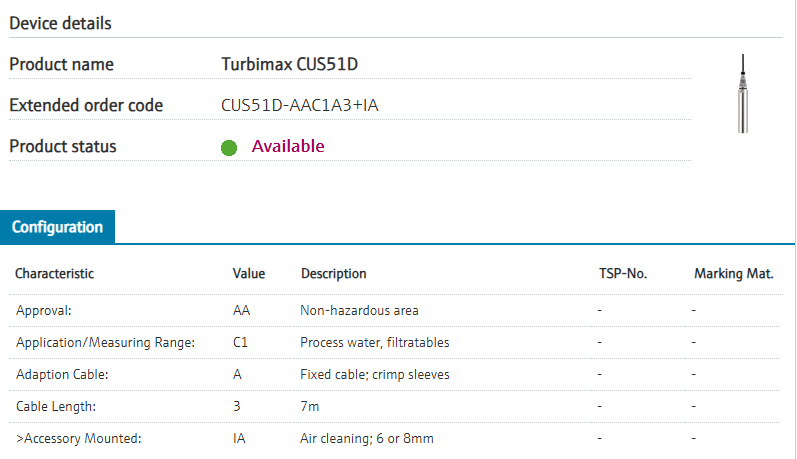Click the Non-hazardous area description
The width and height of the screenshot is (797, 459).
tap(359, 310)
